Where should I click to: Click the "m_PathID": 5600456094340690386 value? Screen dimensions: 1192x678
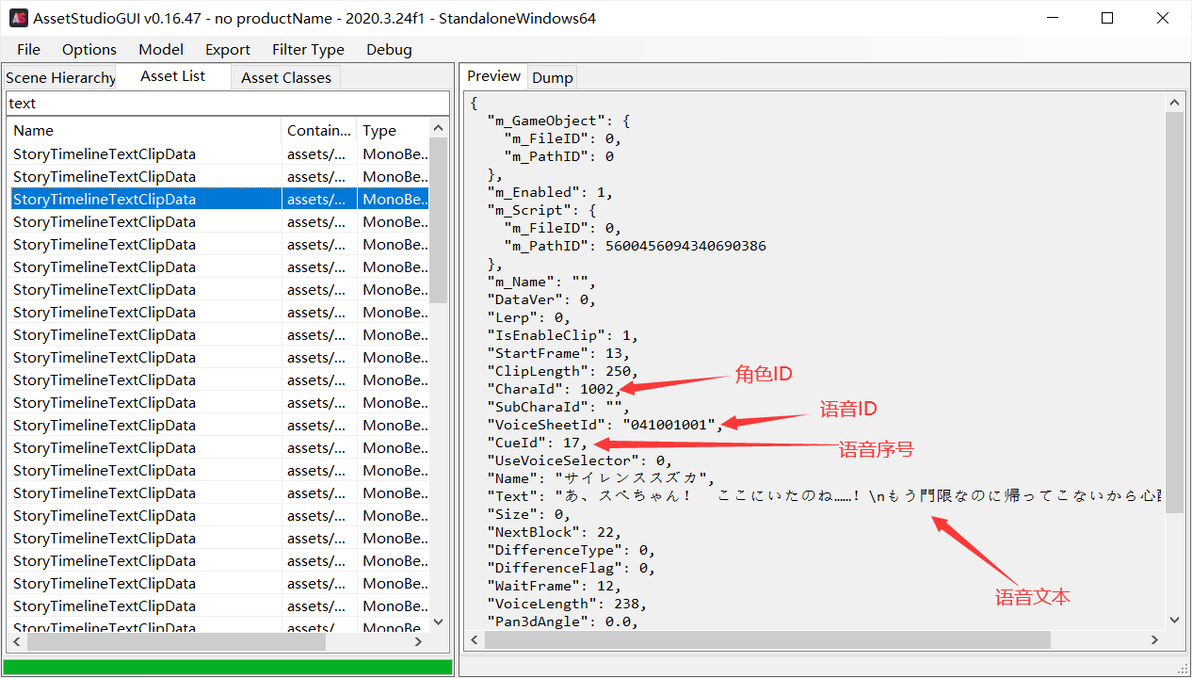pyautogui.click(x=686, y=246)
